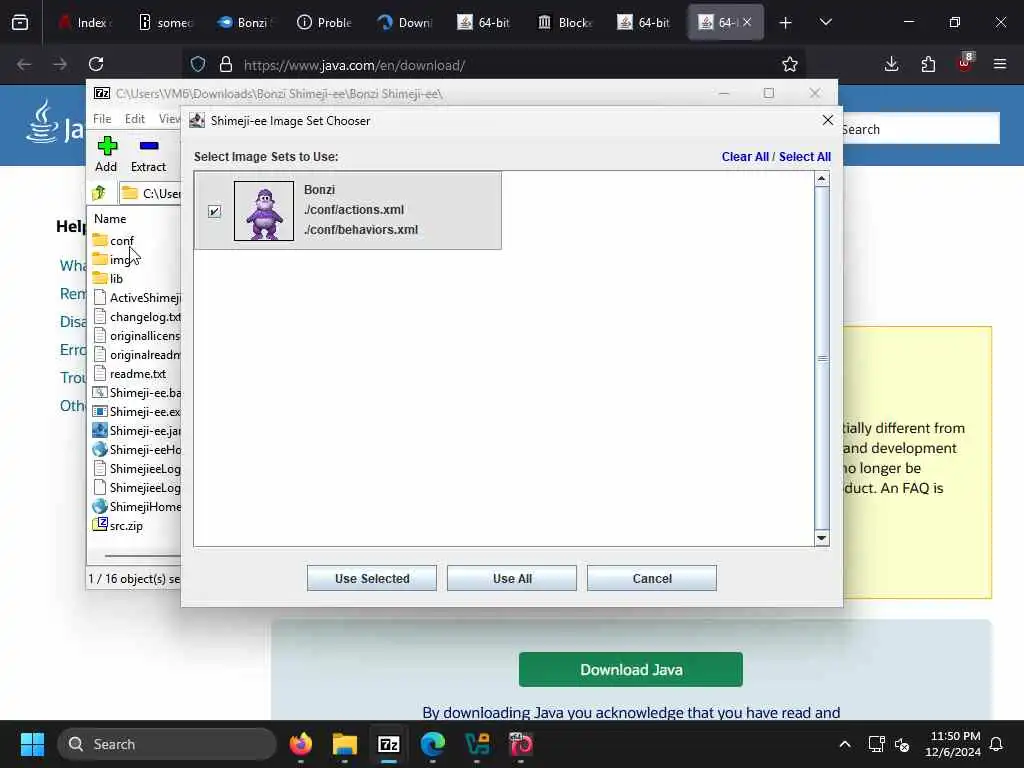Open a new Firefox tab
The width and height of the screenshot is (1024, 768).
pos(786,23)
